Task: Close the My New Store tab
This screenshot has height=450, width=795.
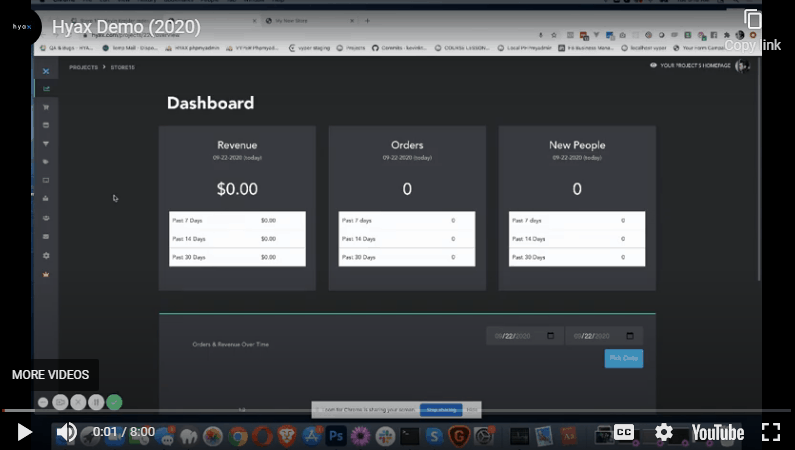Action: point(352,21)
